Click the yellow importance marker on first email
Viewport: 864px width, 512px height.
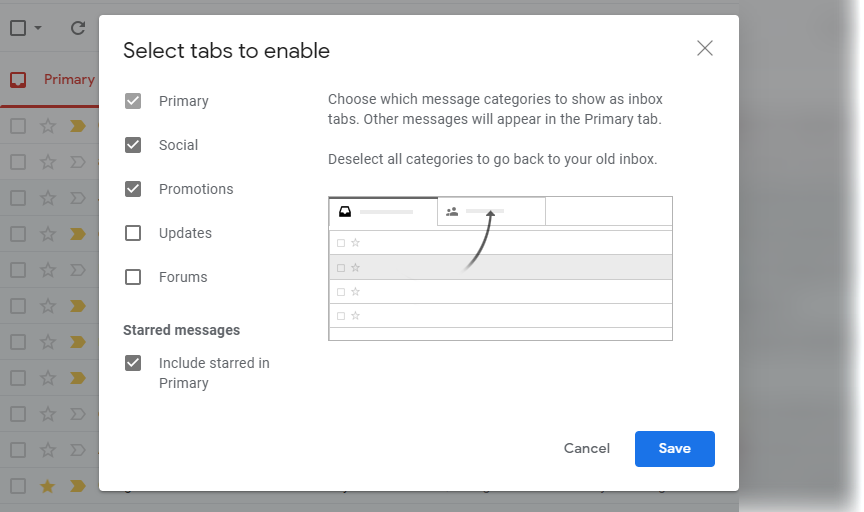78,126
